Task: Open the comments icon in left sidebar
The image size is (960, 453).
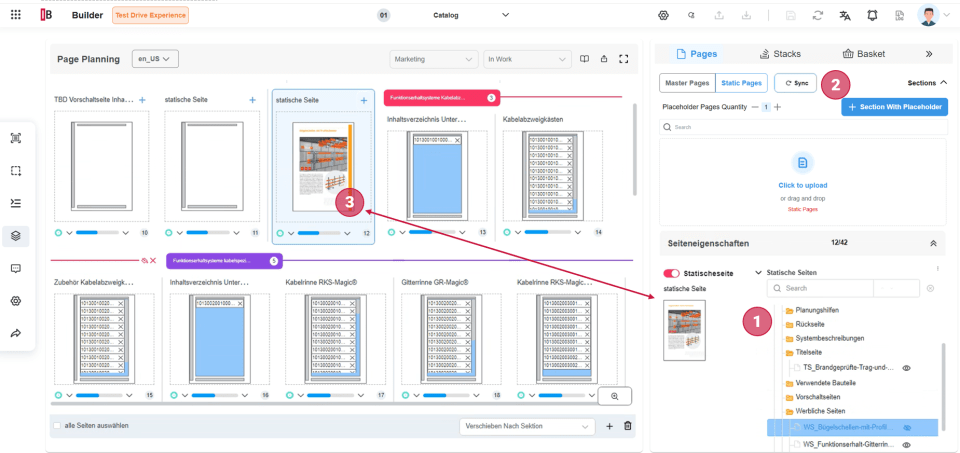Action: [x=16, y=269]
